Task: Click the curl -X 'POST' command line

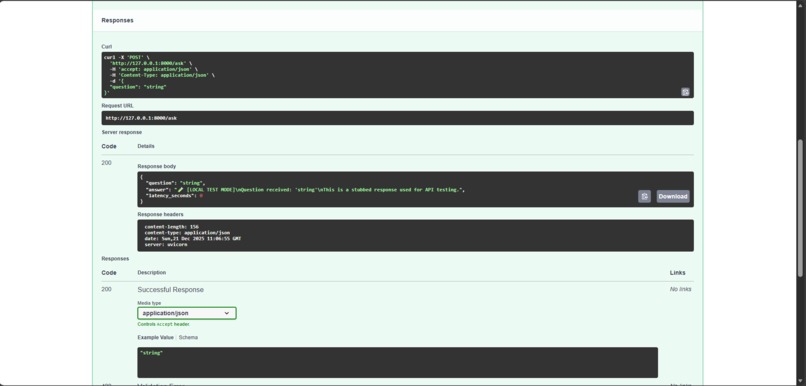Action: tap(127, 57)
